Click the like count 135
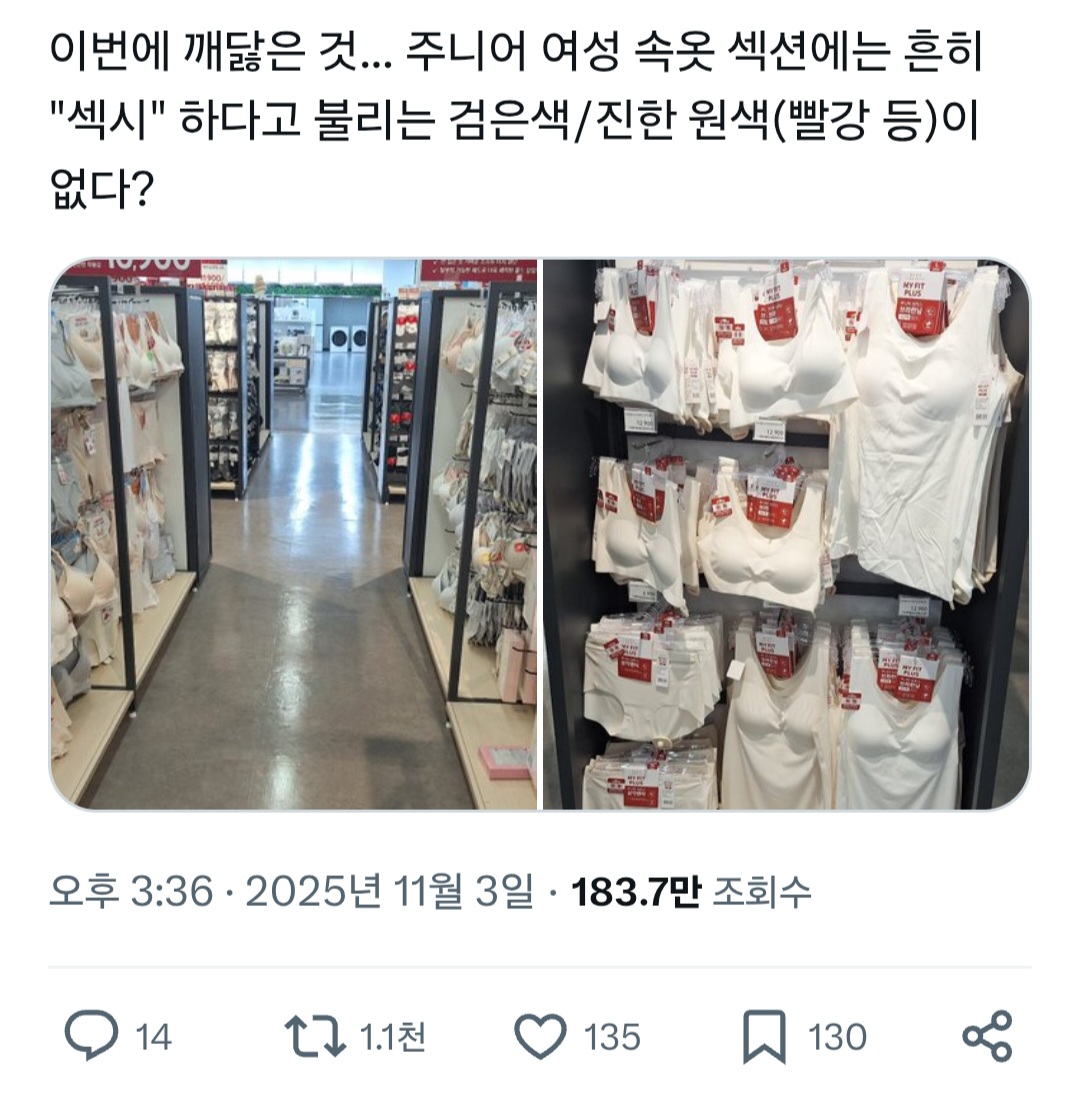This screenshot has width=1080, height=1100. pos(612,1037)
